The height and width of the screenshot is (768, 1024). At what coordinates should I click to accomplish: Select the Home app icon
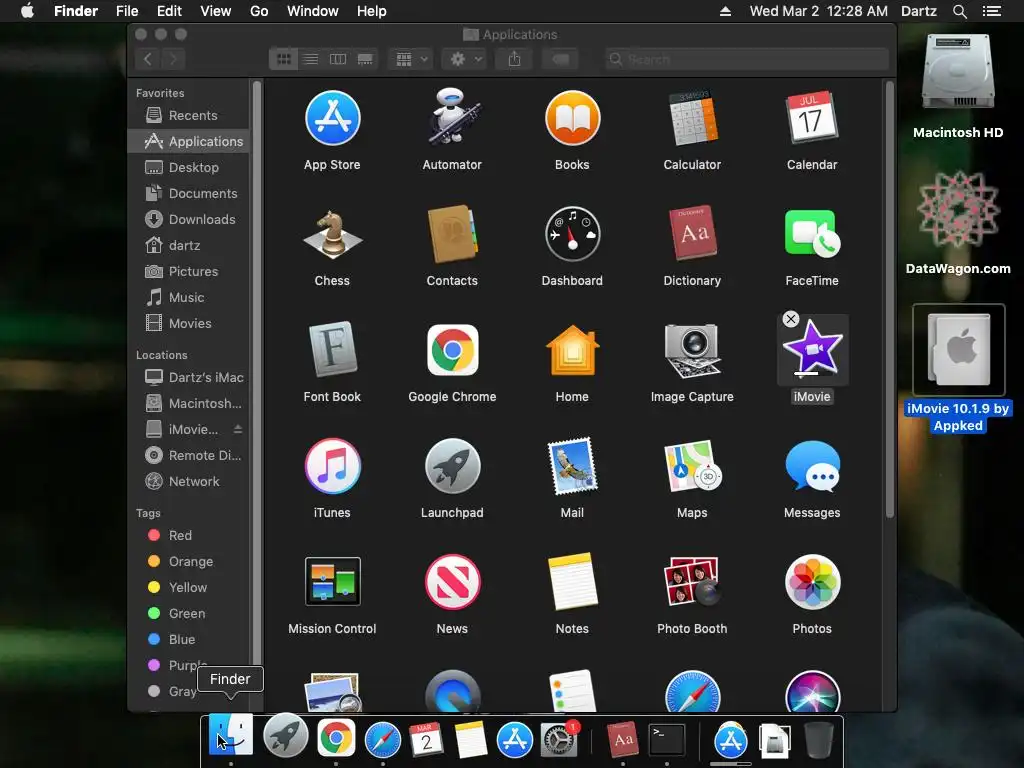(572, 350)
